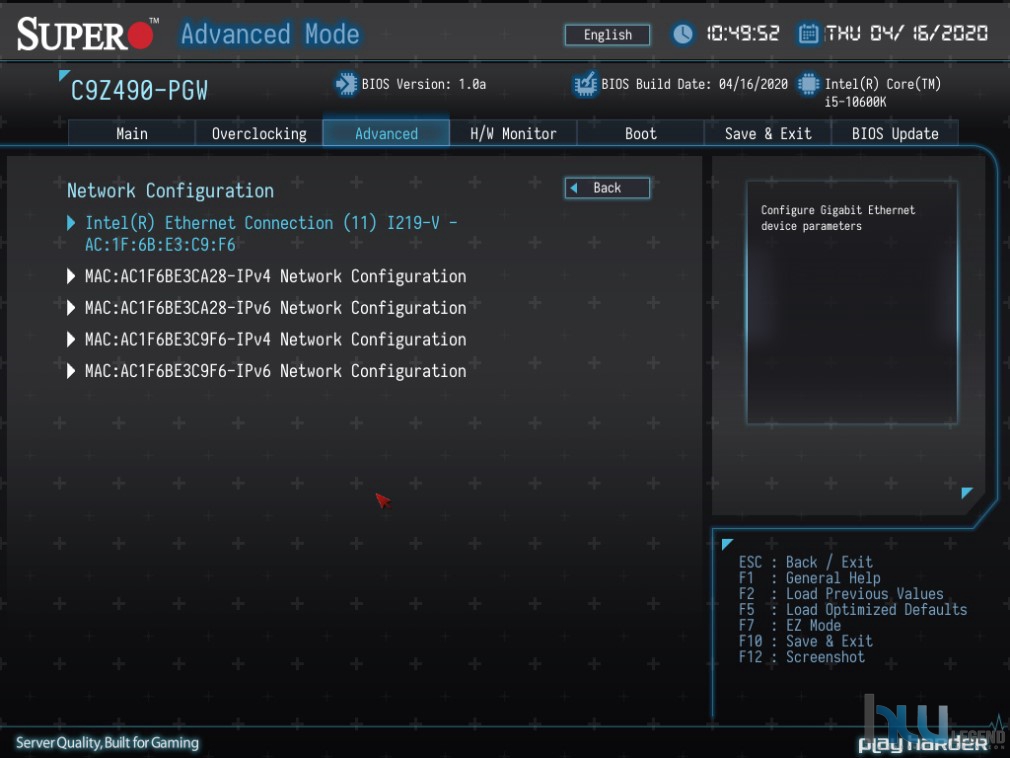
Task: Expand Intel Ethernet Connection I219-V entry arrow
Action: (71, 223)
